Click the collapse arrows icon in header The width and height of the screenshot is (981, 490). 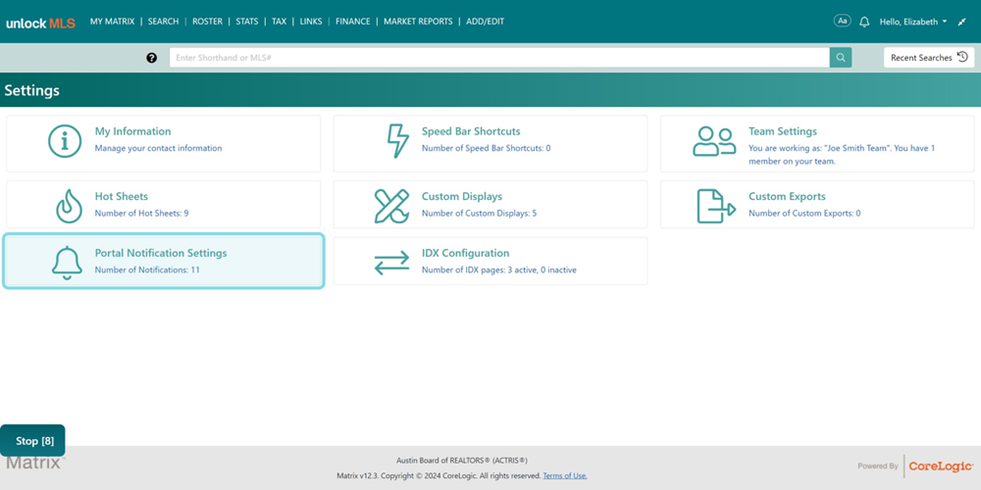click(x=962, y=22)
